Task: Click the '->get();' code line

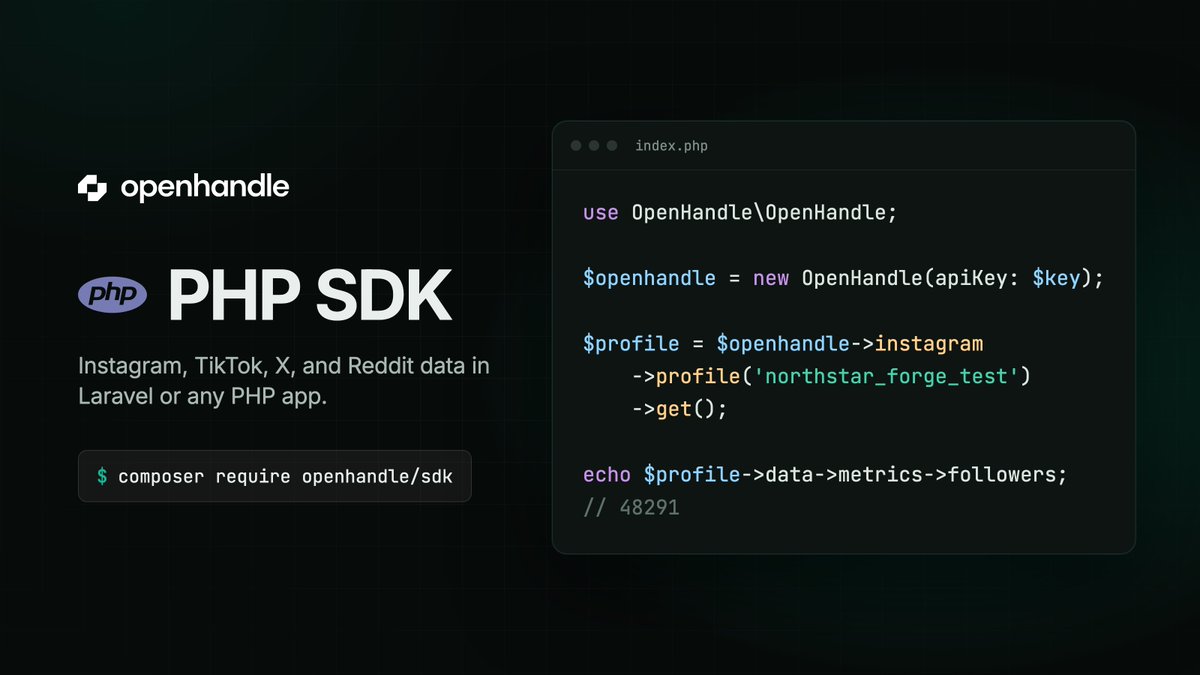Action: (680, 409)
